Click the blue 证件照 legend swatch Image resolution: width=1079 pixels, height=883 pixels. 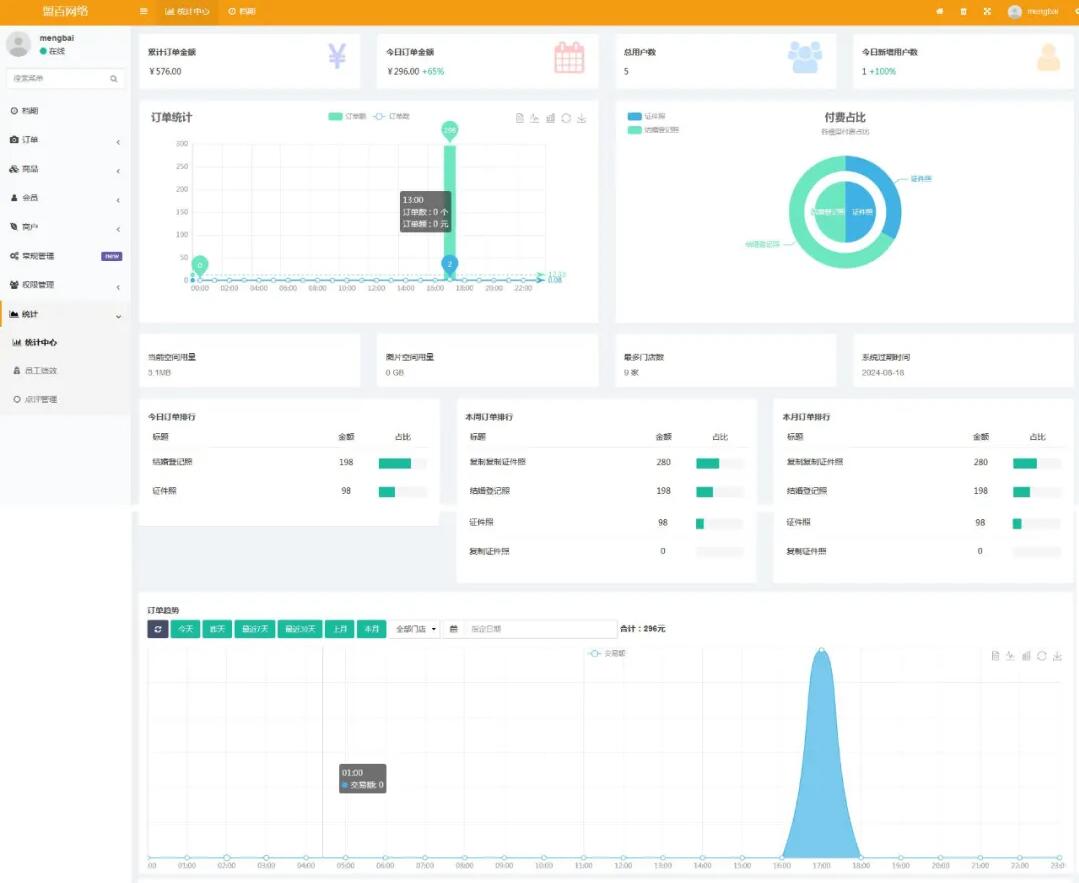tap(634, 117)
